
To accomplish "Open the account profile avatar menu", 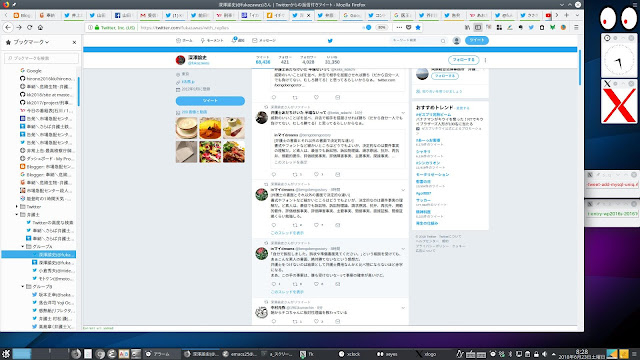I will click(x=456, y=40).
